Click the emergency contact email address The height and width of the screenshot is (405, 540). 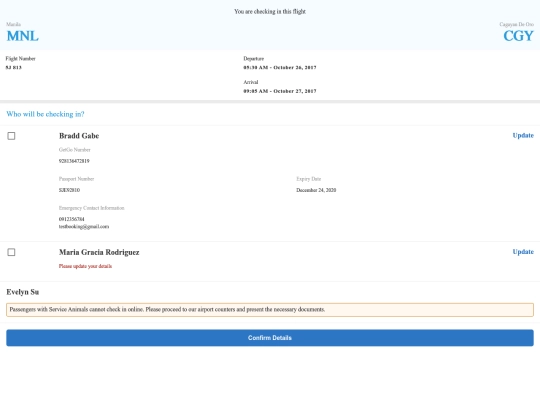click(x=84, y=227)
